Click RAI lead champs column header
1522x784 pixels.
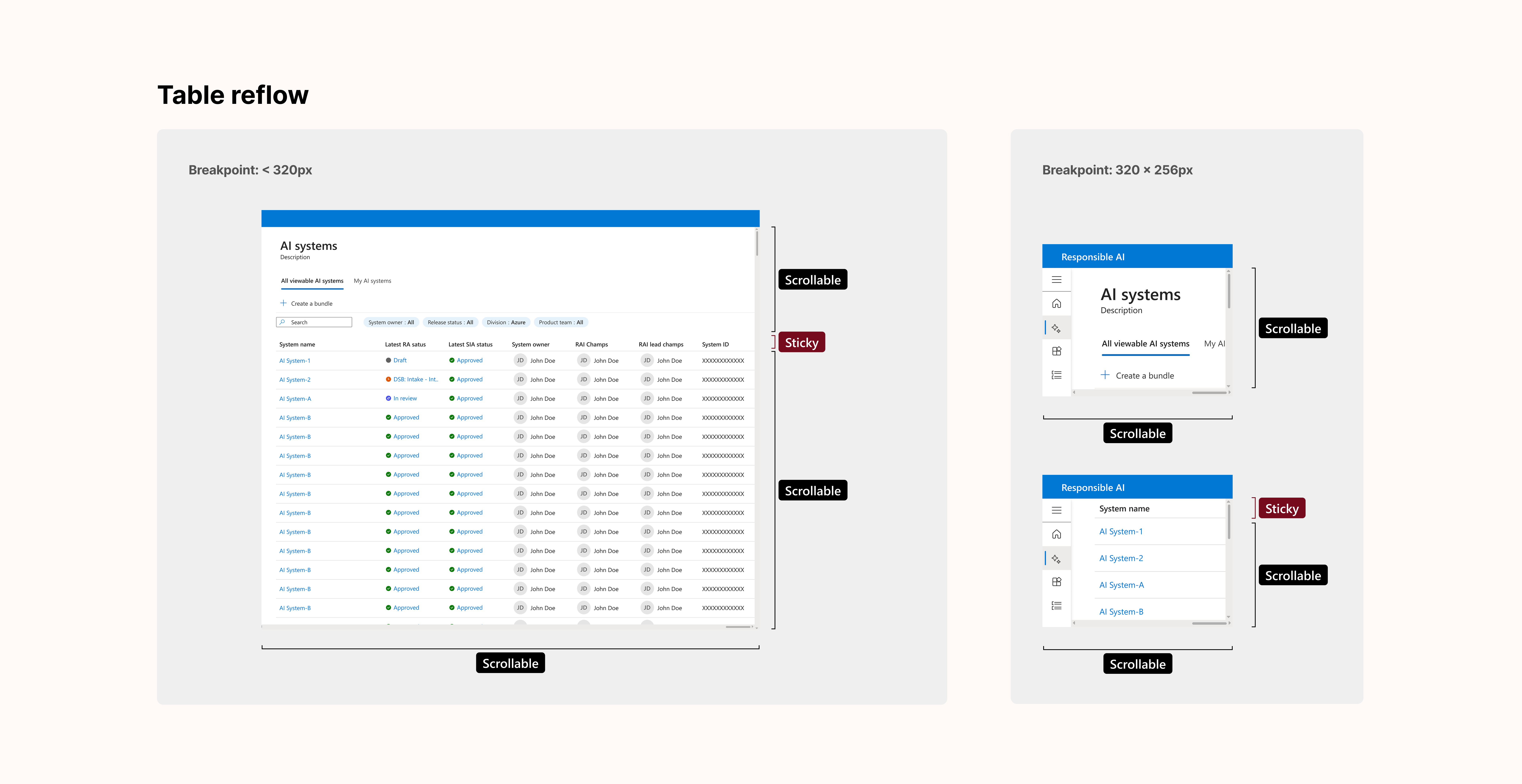coord(661,344)
